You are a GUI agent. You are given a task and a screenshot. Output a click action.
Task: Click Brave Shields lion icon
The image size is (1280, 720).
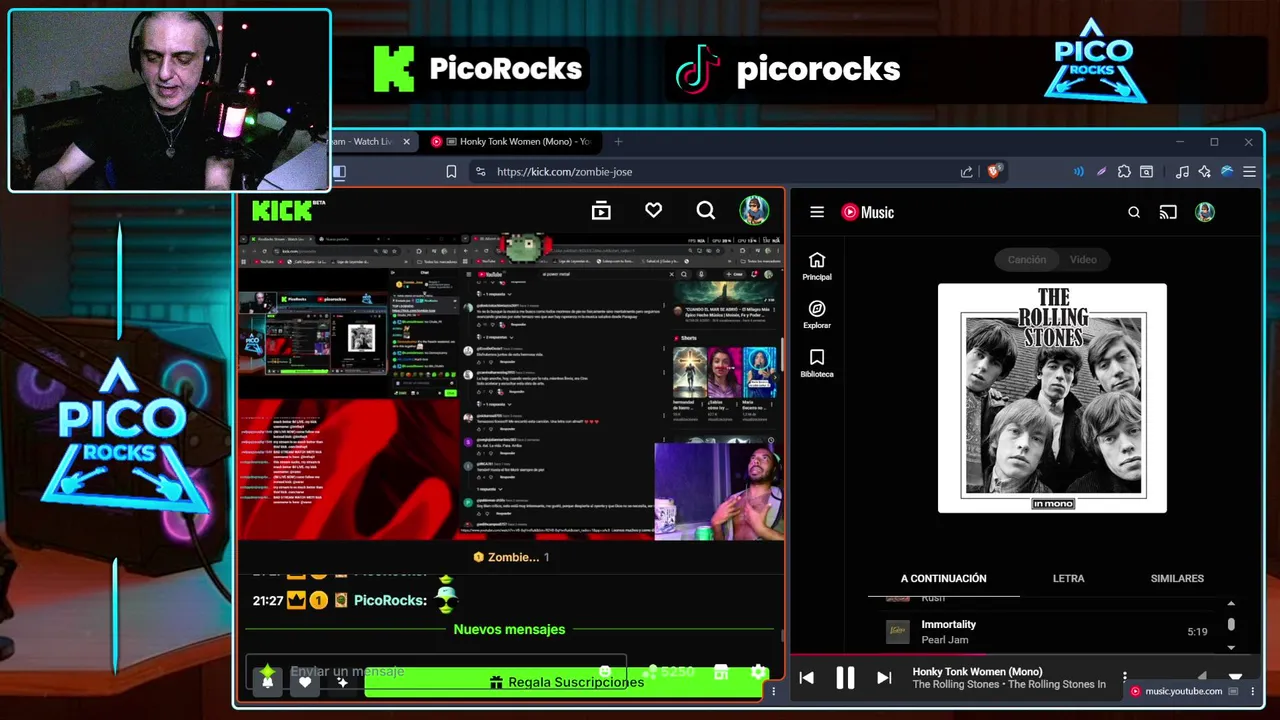pyautogui.click(x=994, y=171)
